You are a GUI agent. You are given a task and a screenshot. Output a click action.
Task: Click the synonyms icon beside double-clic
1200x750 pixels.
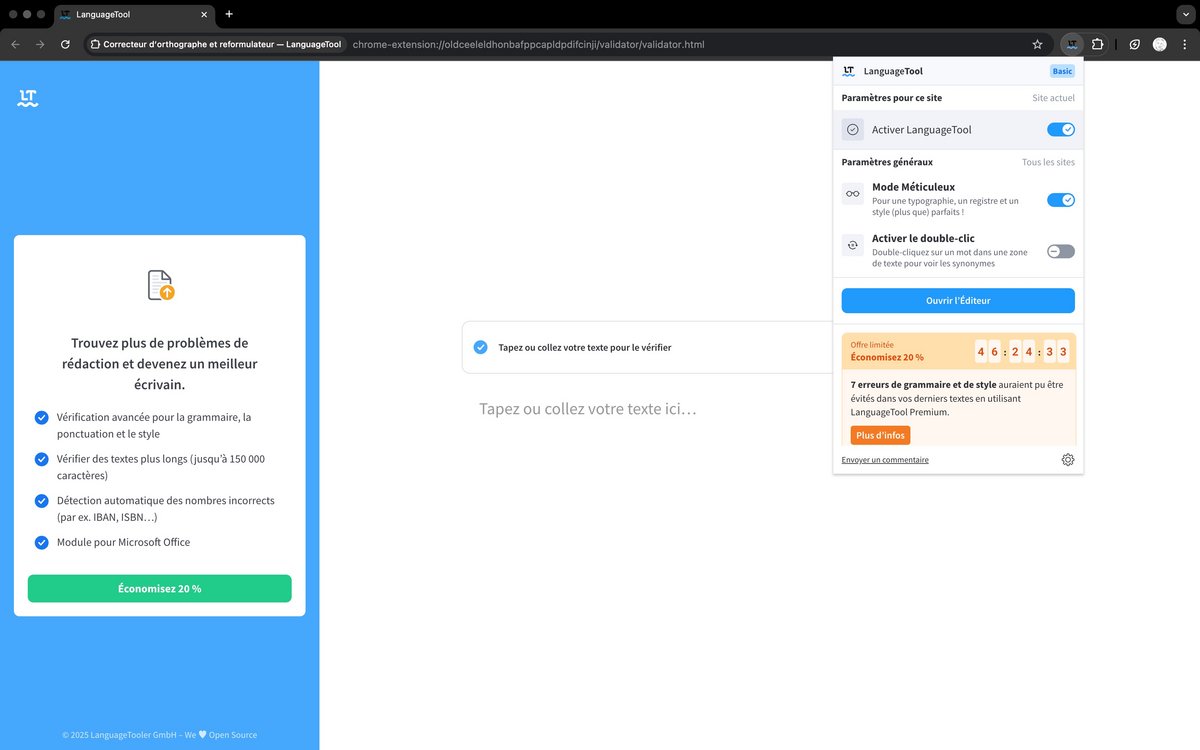pyautogui.click(x=853, y=245)
